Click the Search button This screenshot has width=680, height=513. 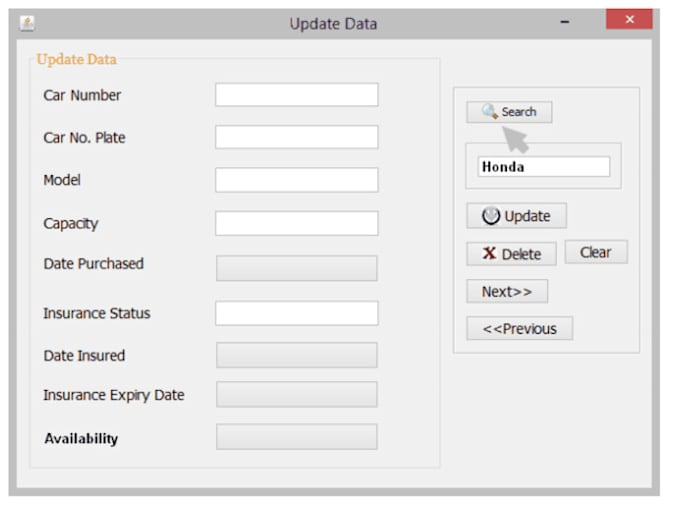click(x=509, y=112)
